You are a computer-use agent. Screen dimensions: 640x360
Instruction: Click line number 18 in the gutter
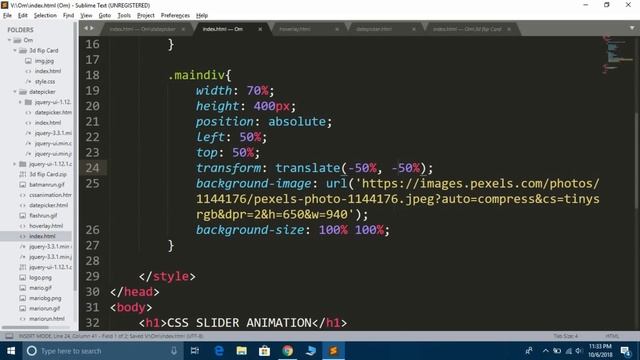point(92,75)
